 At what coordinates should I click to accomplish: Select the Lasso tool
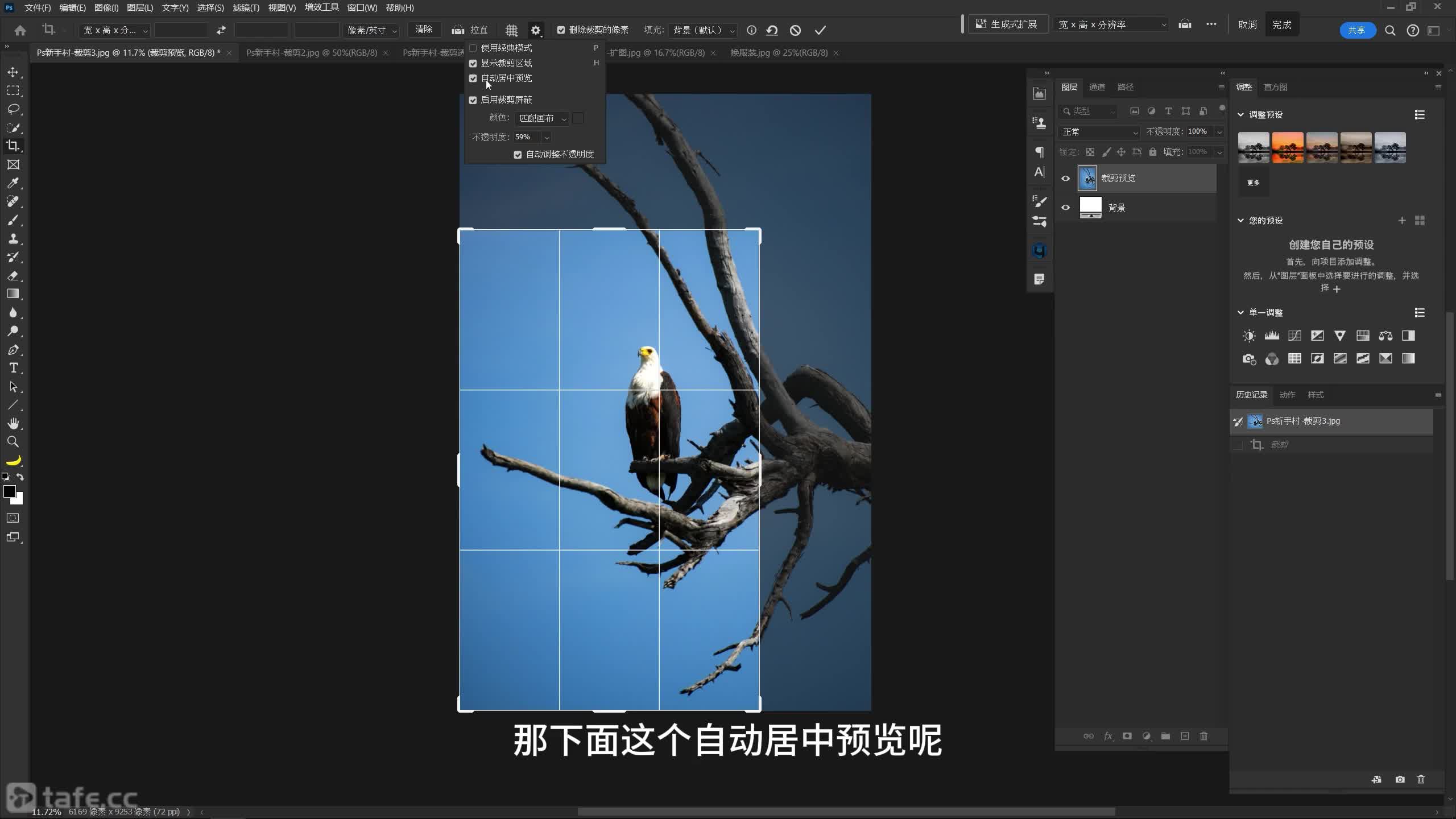(13, 109)
